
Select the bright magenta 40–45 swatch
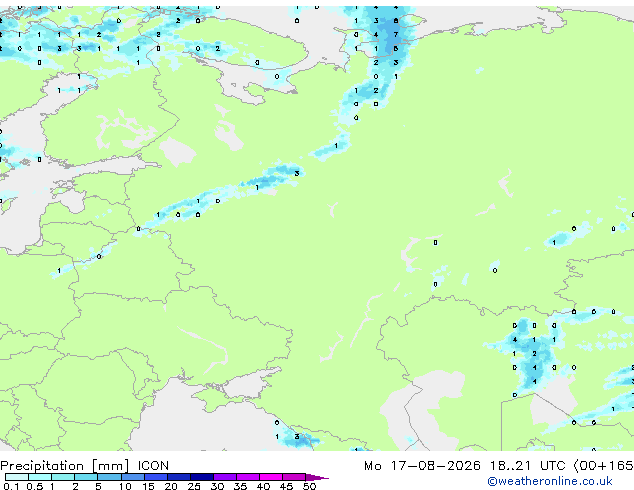point(271,477)
